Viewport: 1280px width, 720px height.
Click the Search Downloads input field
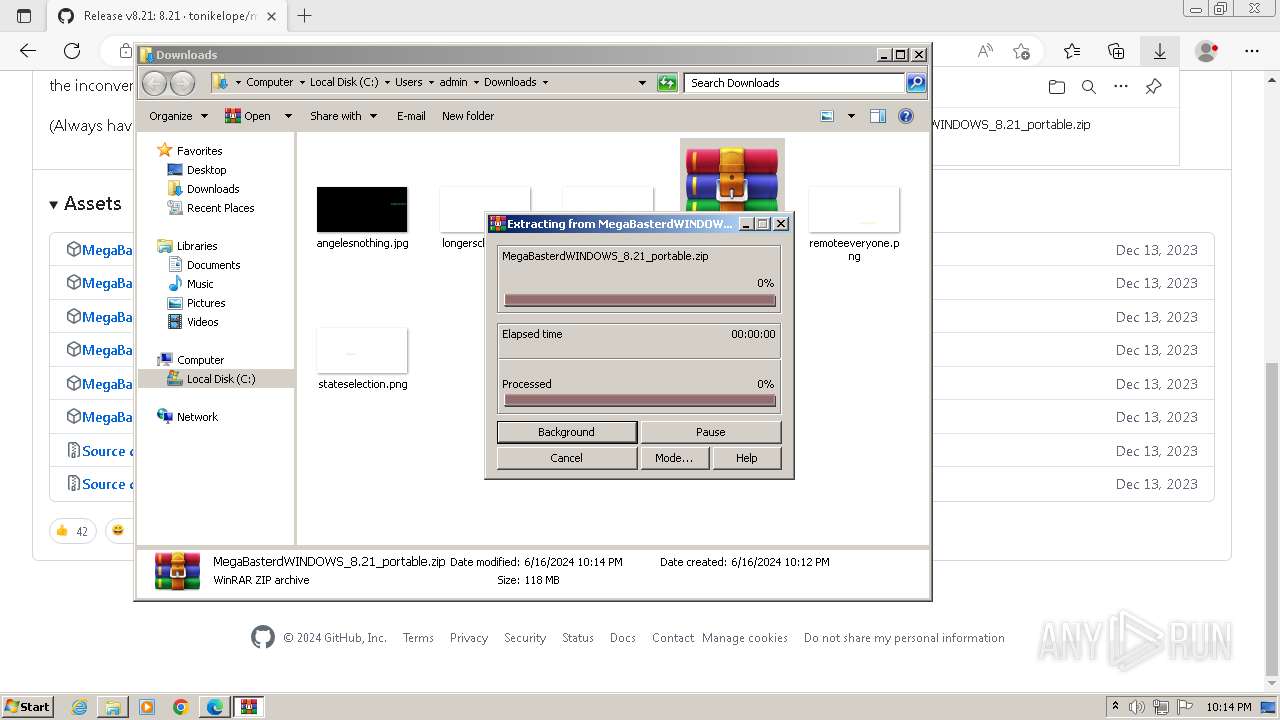[x=795, y=83]
